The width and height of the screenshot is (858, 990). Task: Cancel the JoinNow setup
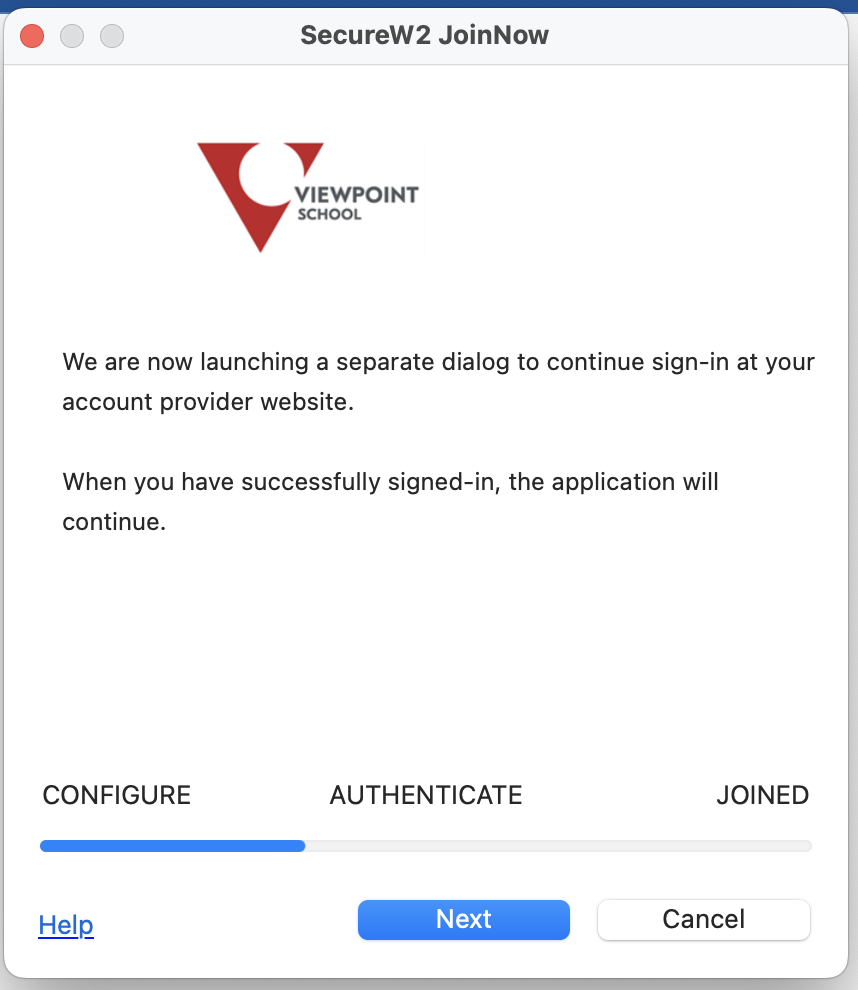(703, 919)
